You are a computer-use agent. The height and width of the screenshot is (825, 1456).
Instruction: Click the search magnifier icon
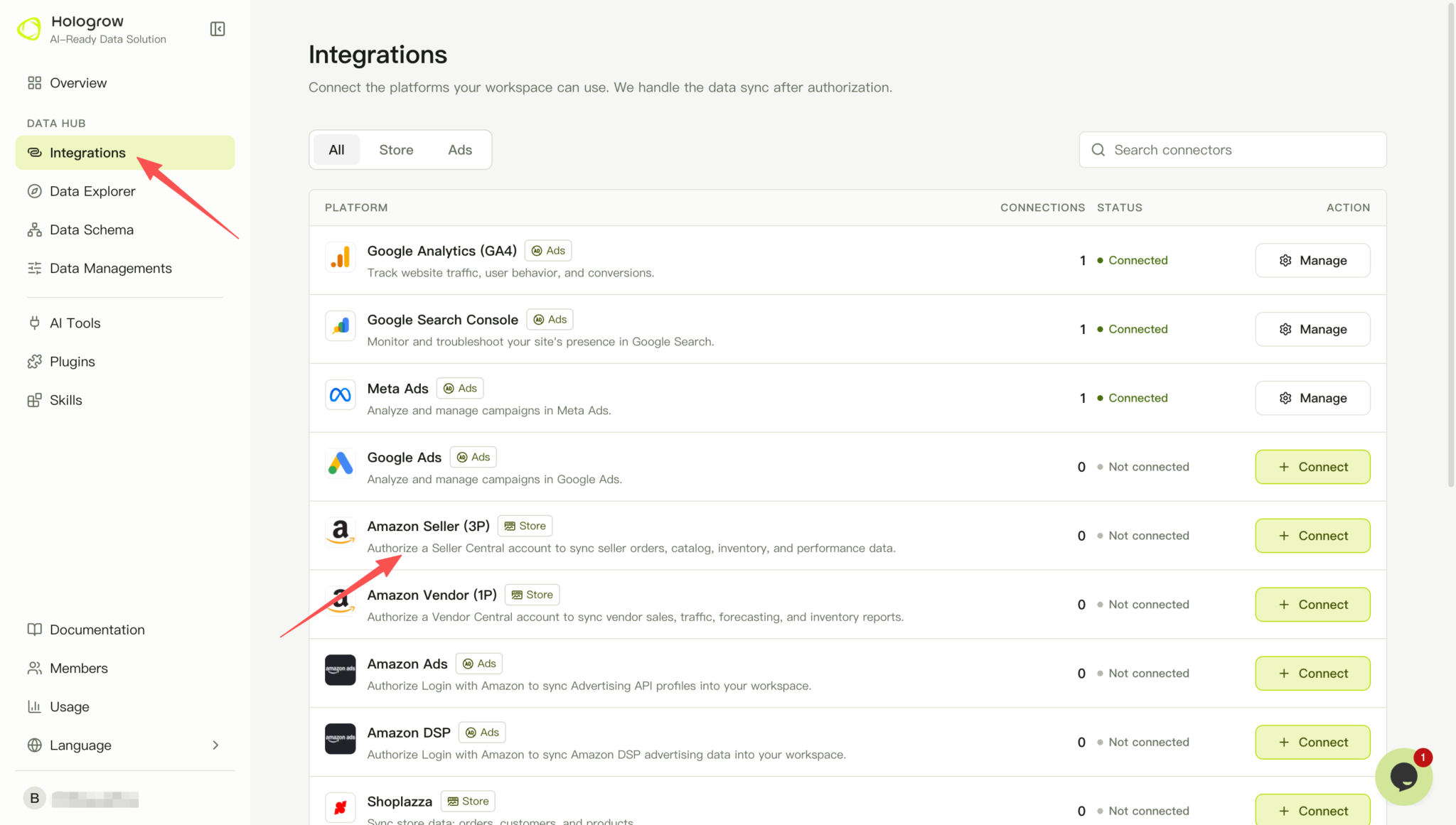[x=1098, y=150]
